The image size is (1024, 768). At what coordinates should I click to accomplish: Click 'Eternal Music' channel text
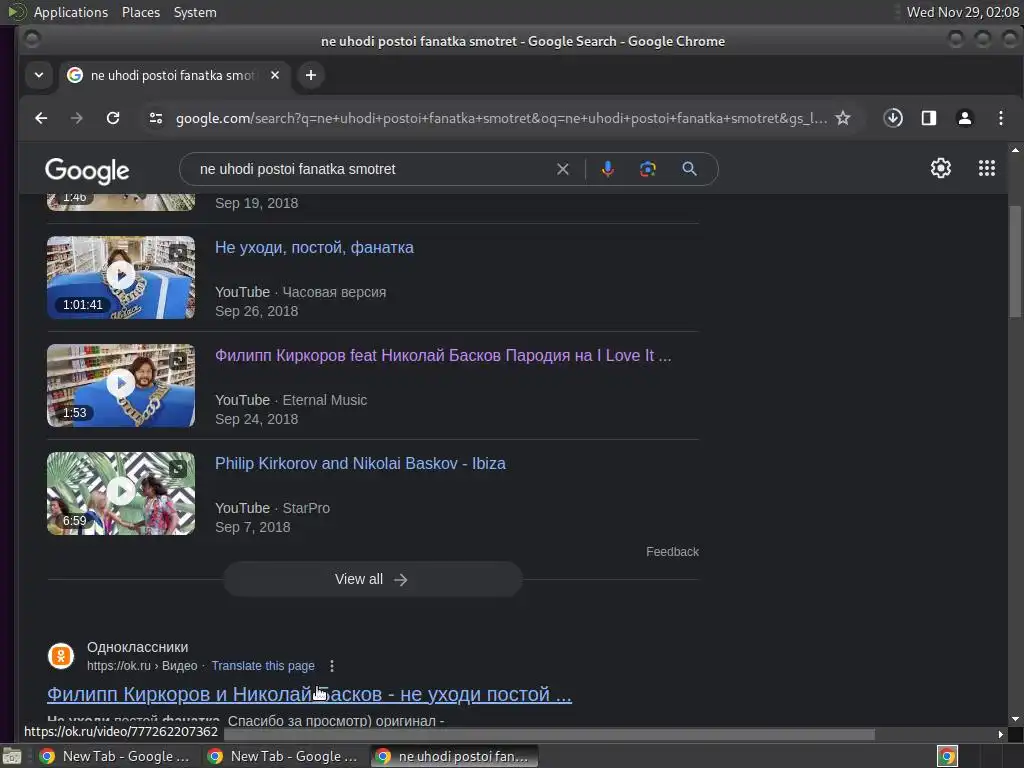click(325, 400)
